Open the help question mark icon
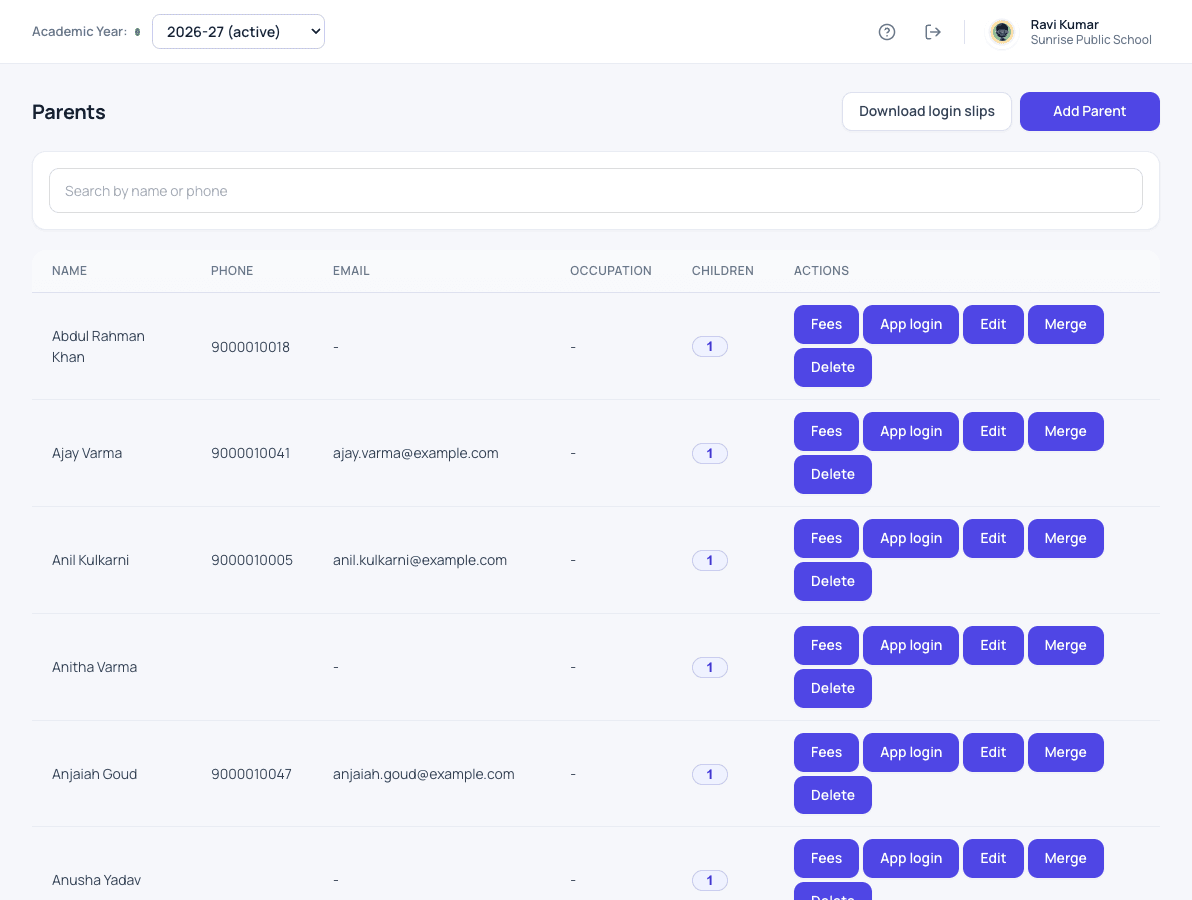 coord(886,32)
